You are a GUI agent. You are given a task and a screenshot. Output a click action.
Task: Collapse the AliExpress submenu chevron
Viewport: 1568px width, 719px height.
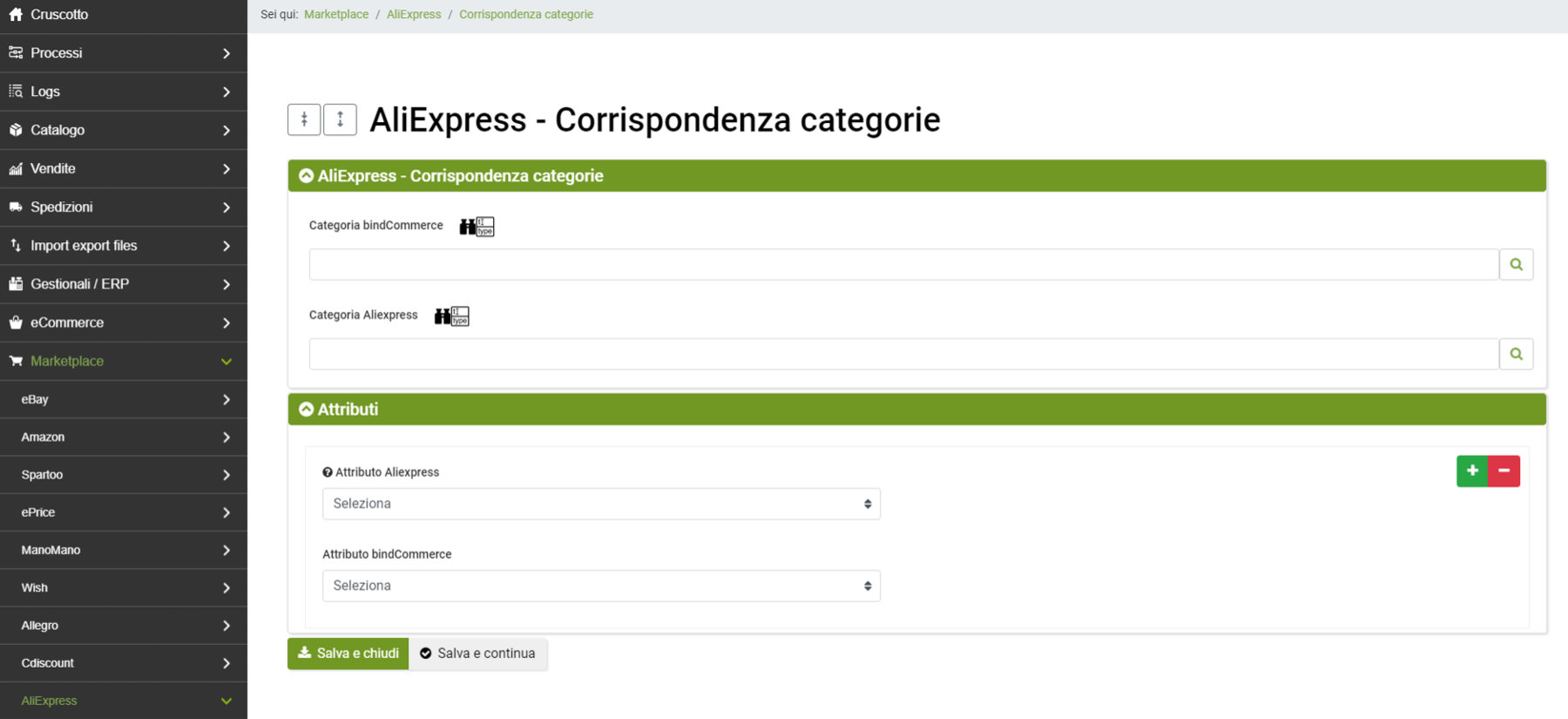226,701
